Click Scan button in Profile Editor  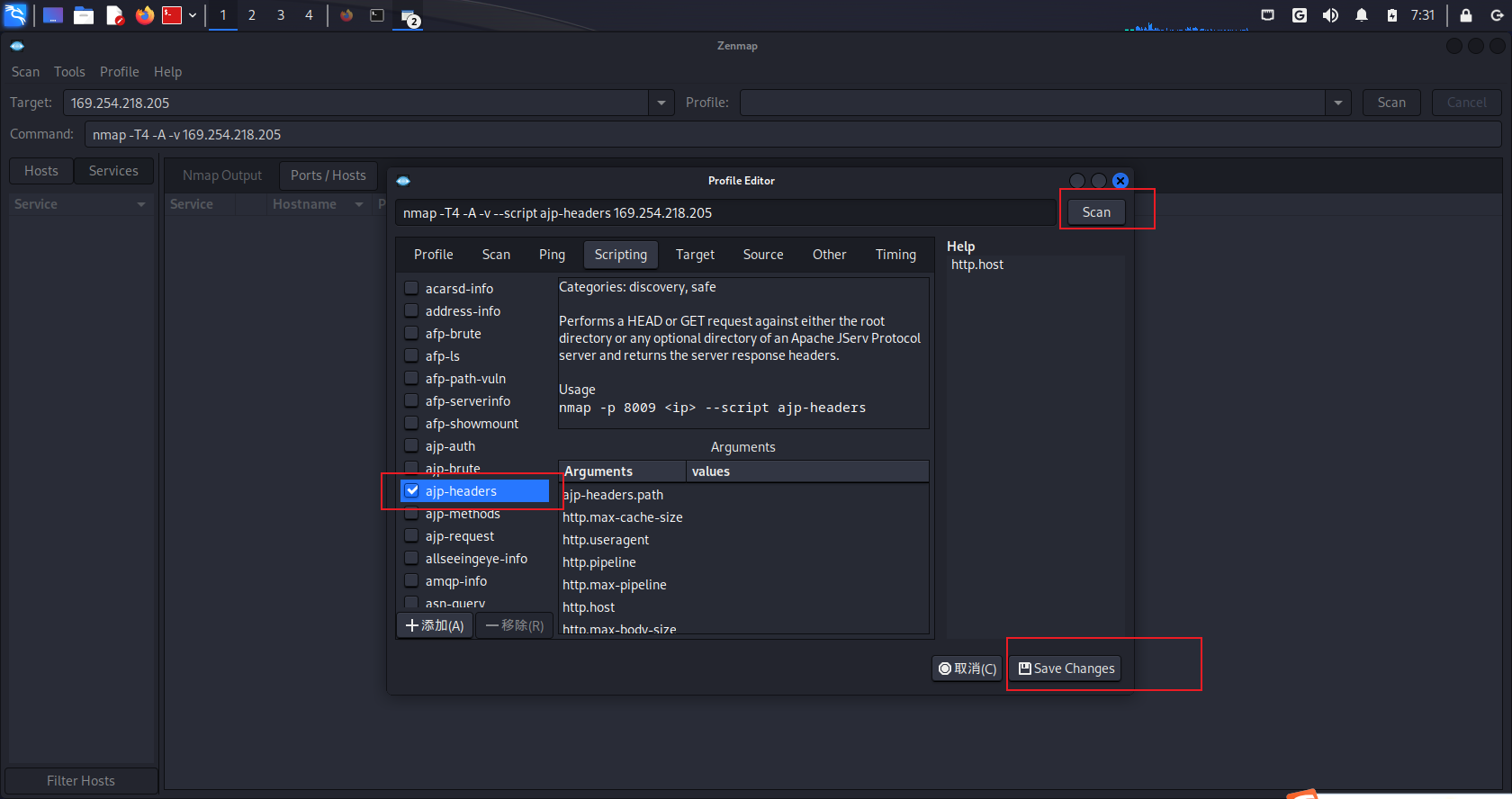(1096, 212)
